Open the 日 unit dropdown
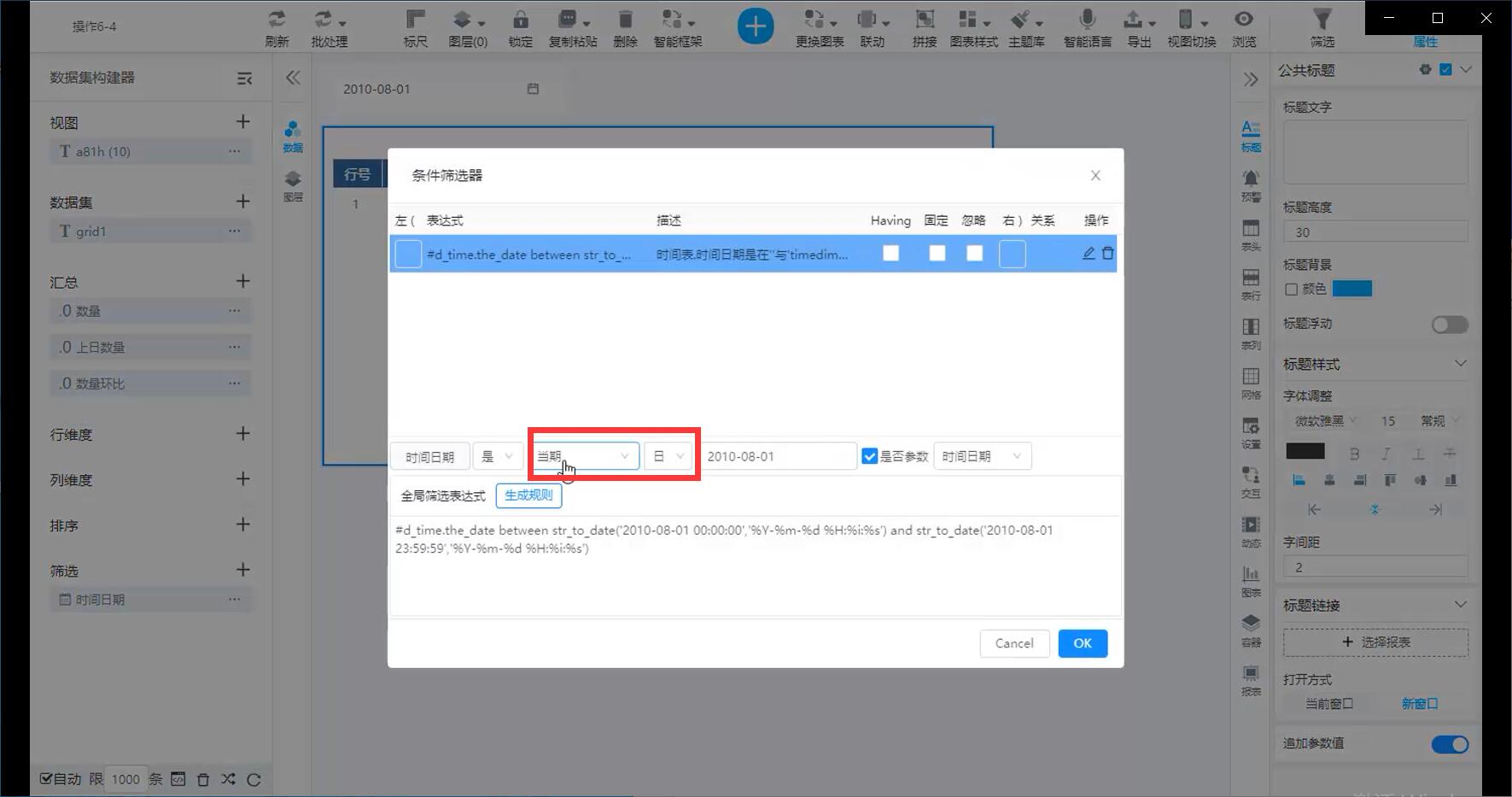This screenshot has height=797, width=1512. pyautogui.click(x=668, y=456)
